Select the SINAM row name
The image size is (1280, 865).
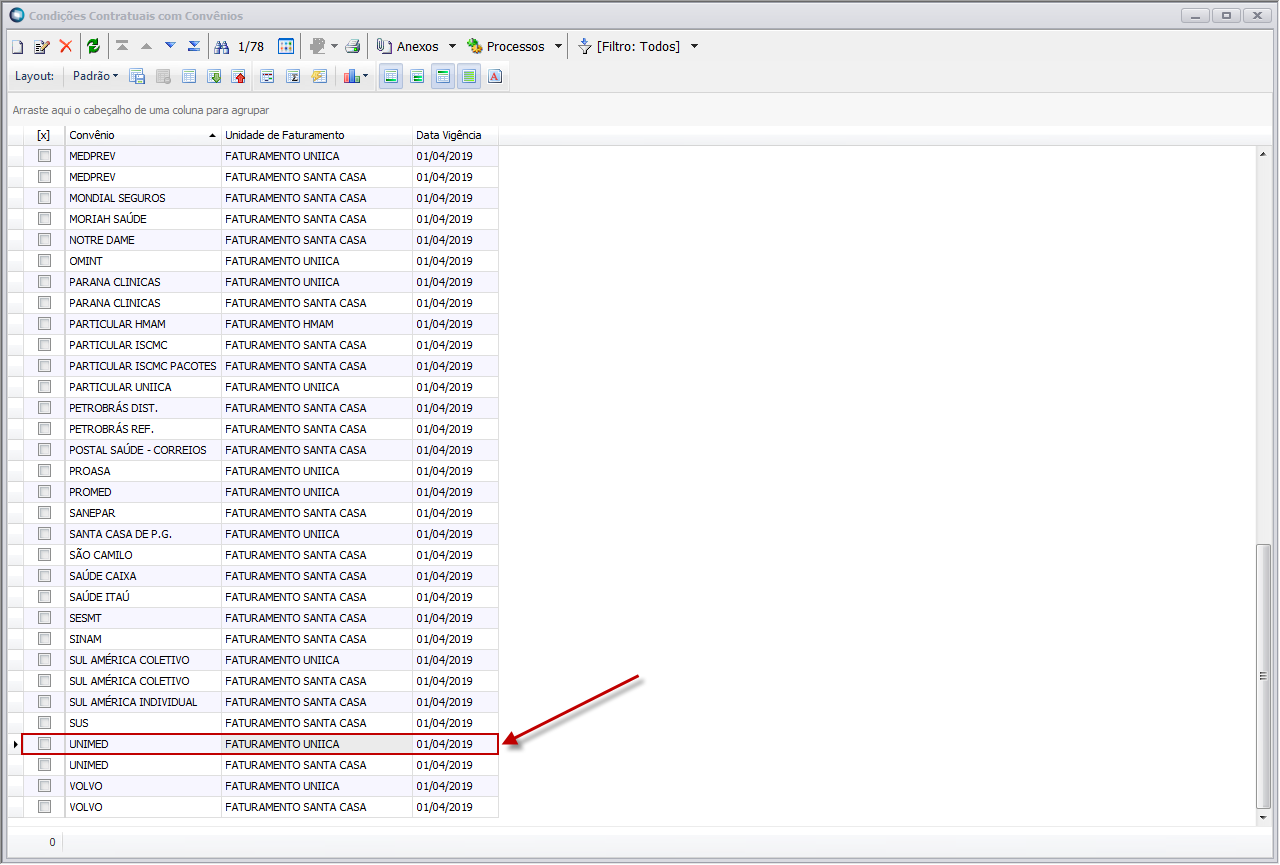pos(85,639)
